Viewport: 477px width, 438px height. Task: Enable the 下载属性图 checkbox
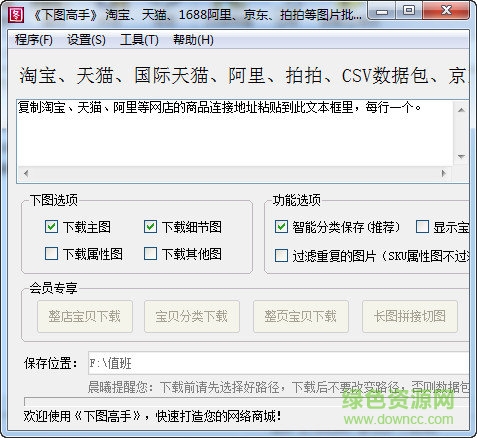pyautogui.click(x=51, y=254)
